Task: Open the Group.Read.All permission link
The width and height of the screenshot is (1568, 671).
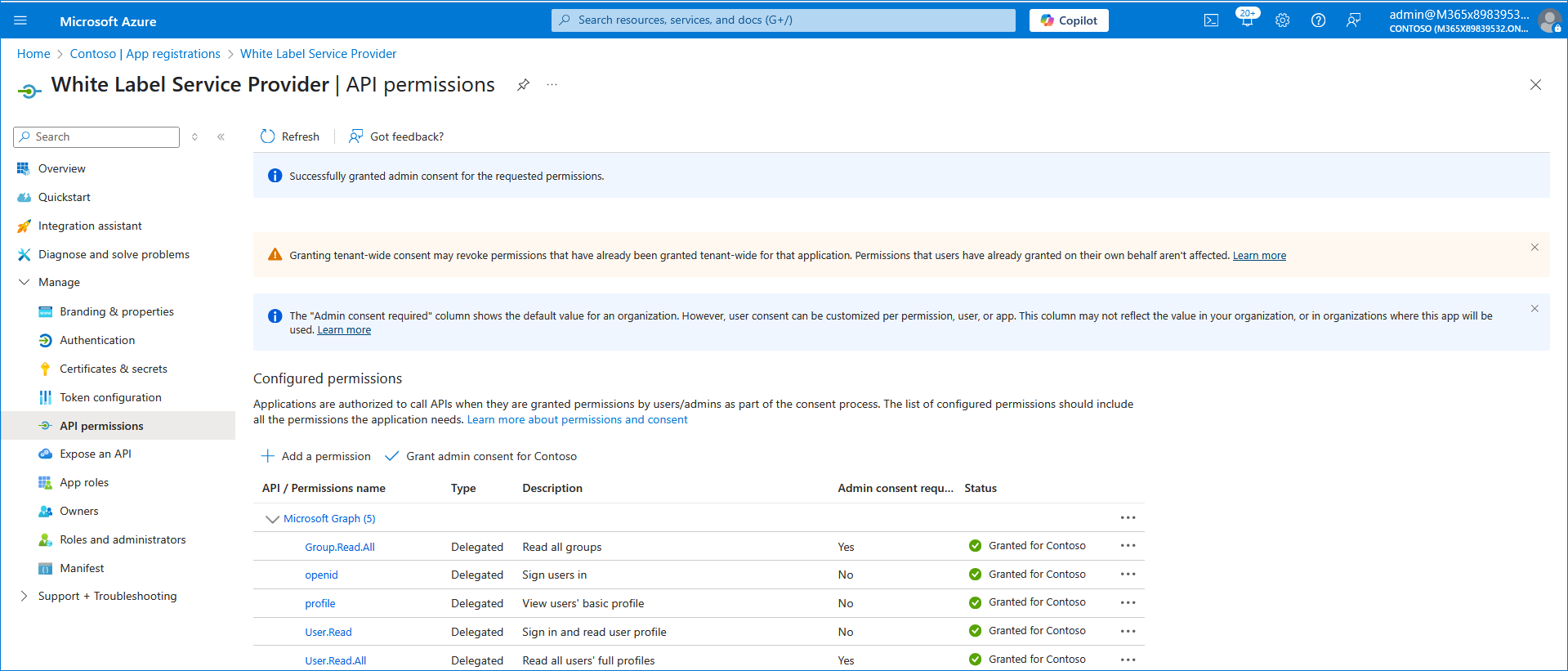Action: [x=340, y=548]
